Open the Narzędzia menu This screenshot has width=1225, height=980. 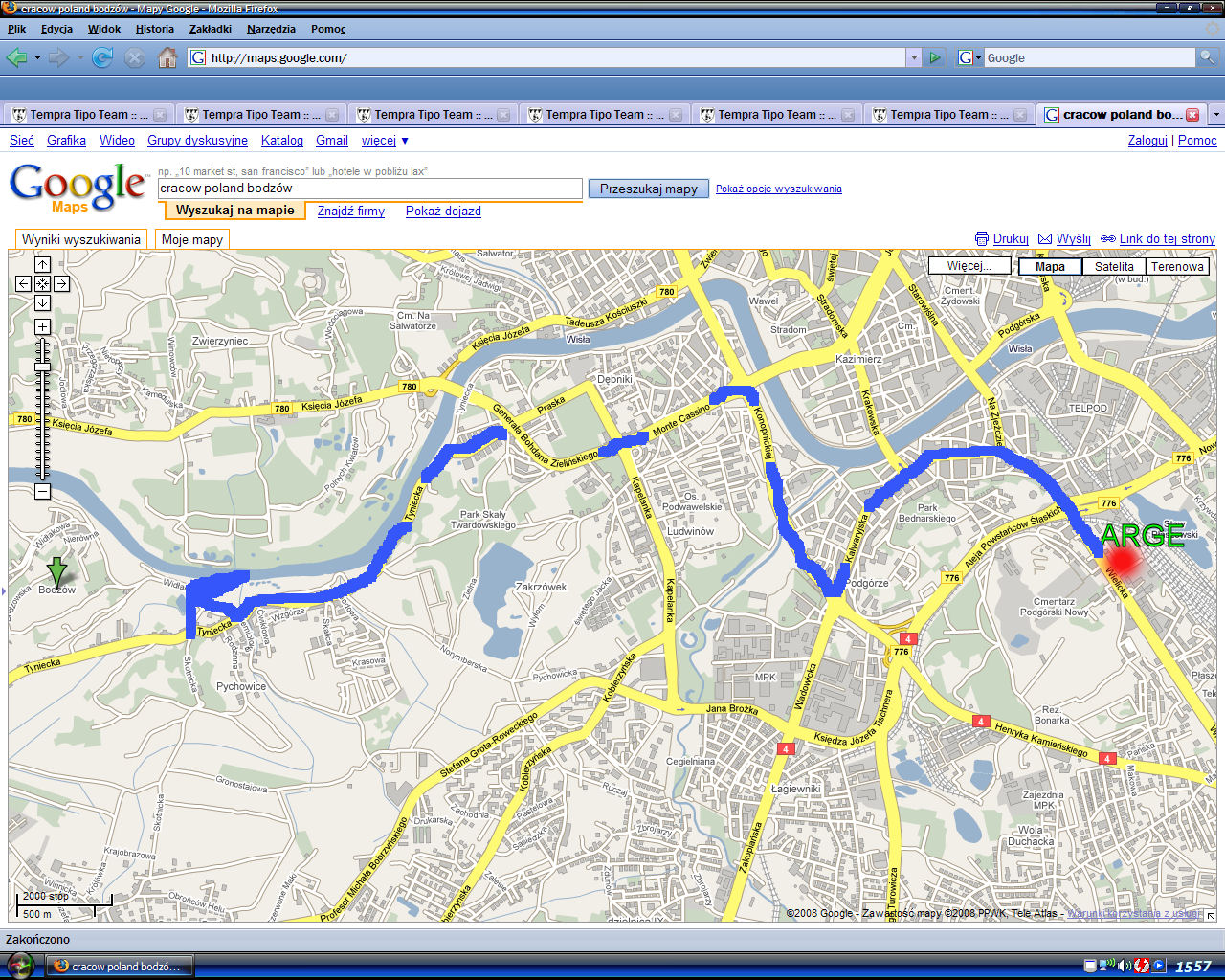point(271,29)
